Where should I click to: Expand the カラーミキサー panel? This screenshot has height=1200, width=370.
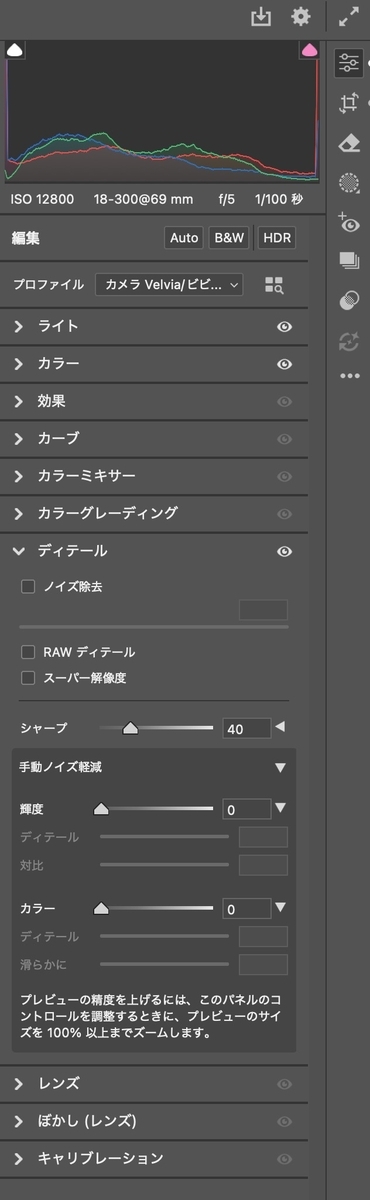19,477
